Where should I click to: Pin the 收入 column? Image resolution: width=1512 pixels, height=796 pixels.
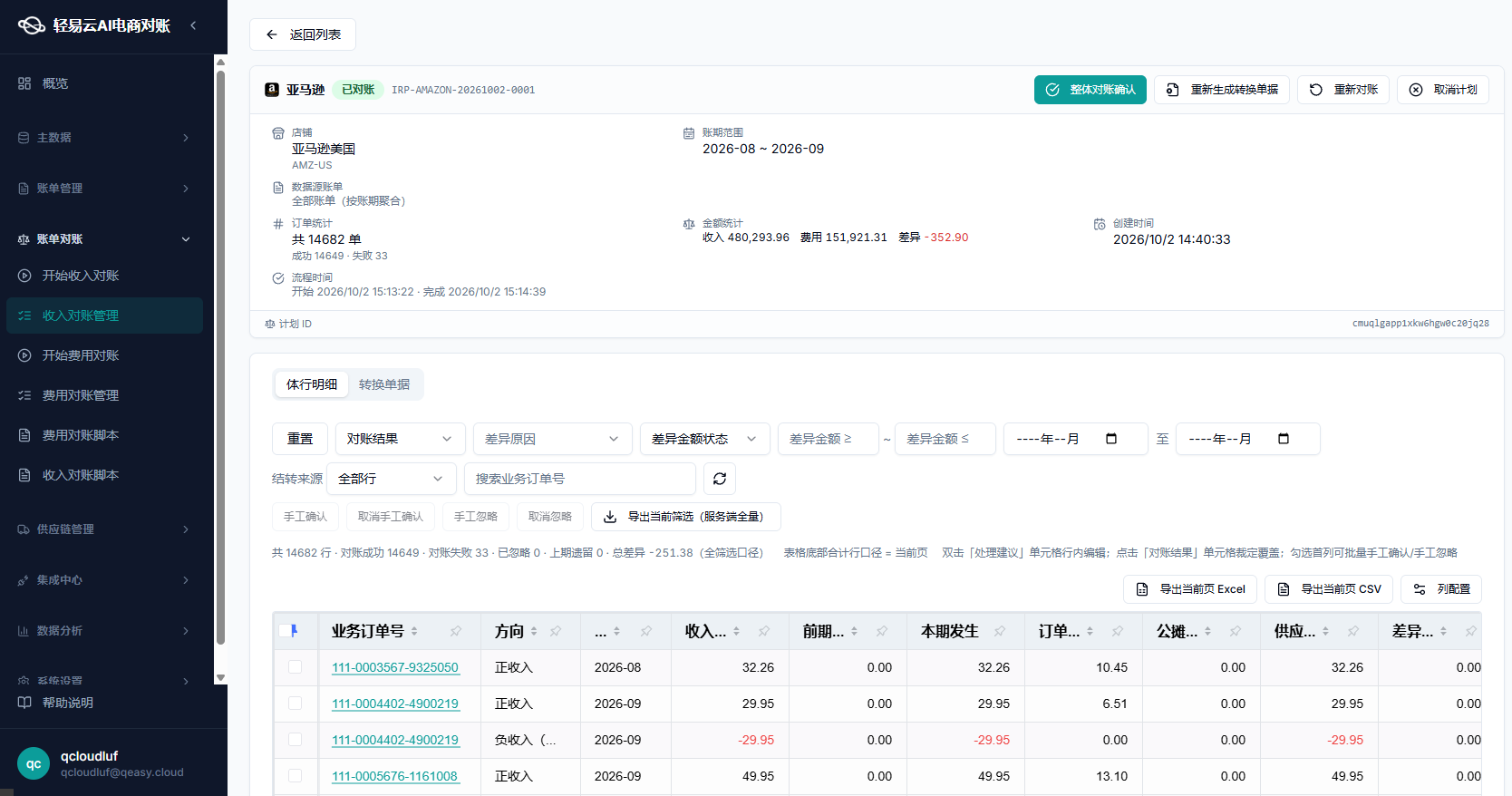click(x=764, y=631)
